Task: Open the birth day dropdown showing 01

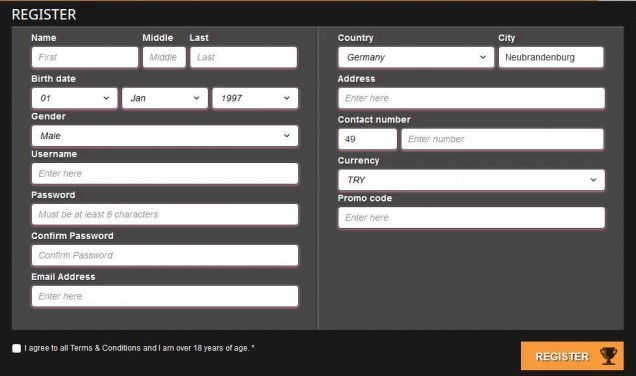Action: (75, 98)
